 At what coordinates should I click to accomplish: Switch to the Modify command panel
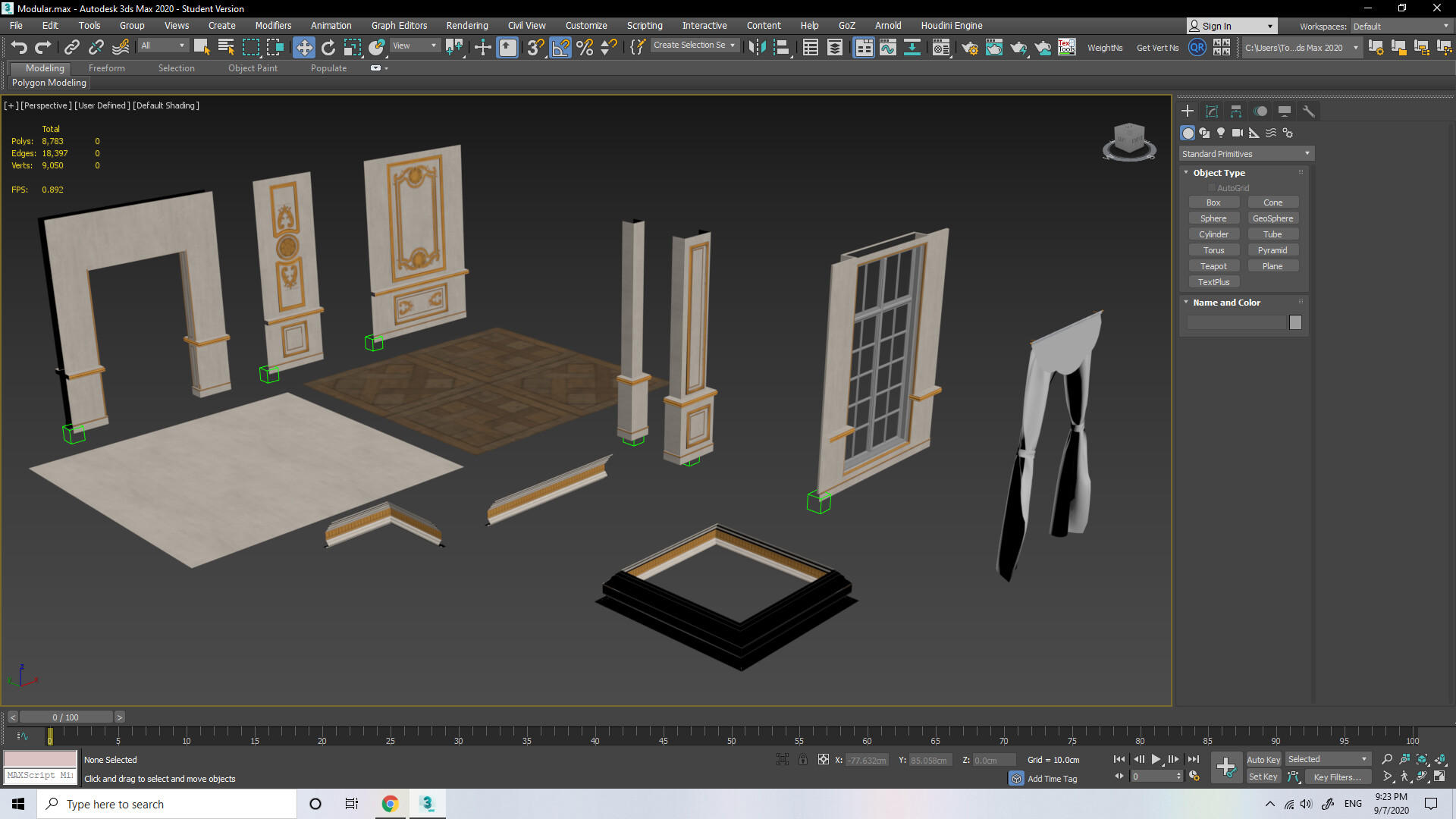pos(1212,111)
